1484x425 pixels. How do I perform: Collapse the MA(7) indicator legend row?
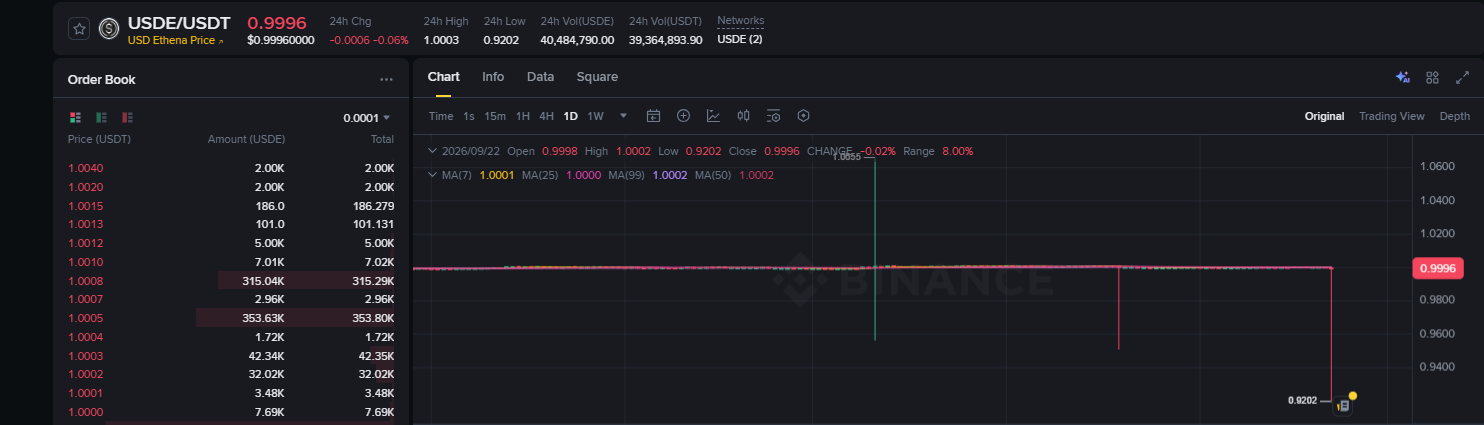click(x=432, y=175)
